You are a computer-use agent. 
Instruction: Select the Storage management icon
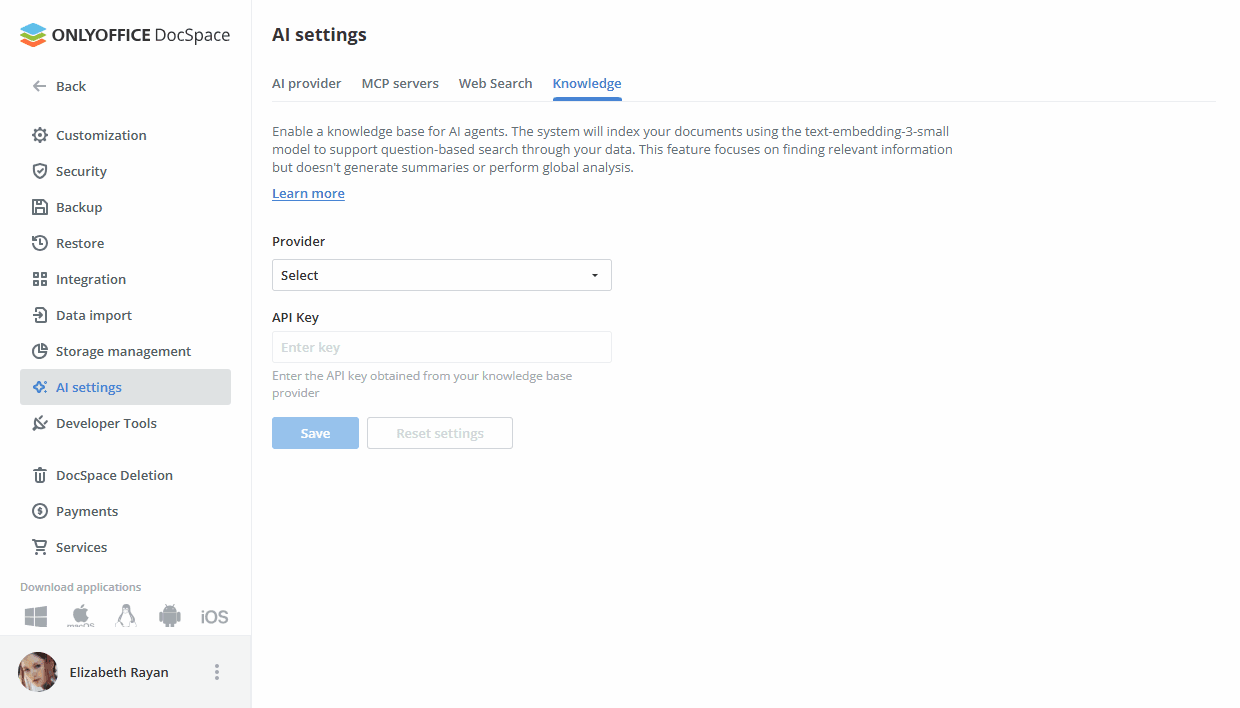[x=38, y=350]
